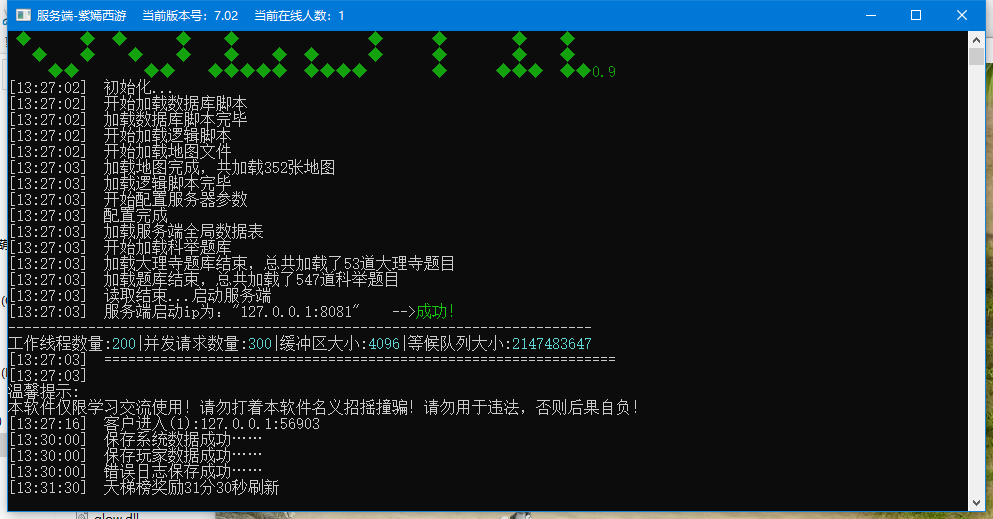Click the line about 547道科举题目
The image size is (993, 519).
point(251,279)
